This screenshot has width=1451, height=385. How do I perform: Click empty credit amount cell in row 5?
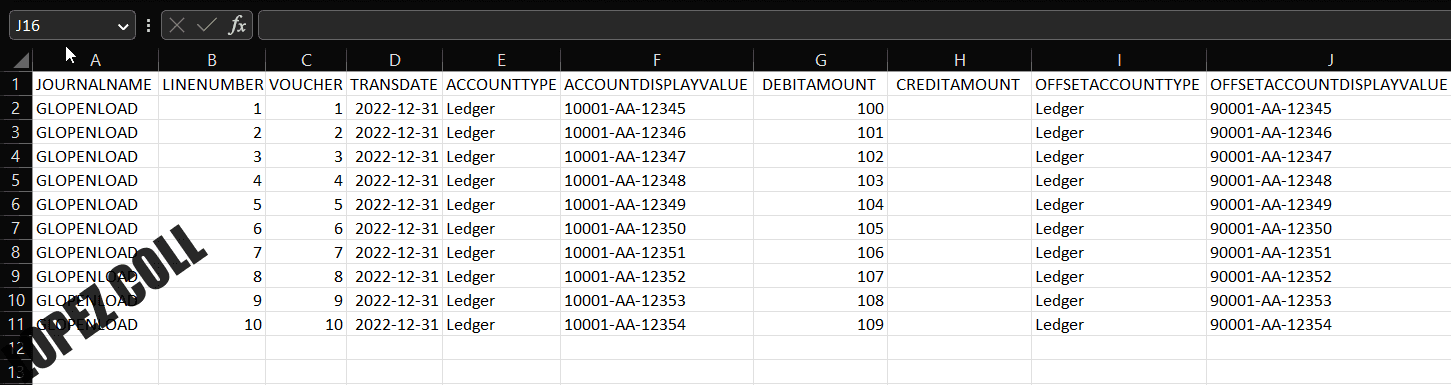tap(959, 180)
